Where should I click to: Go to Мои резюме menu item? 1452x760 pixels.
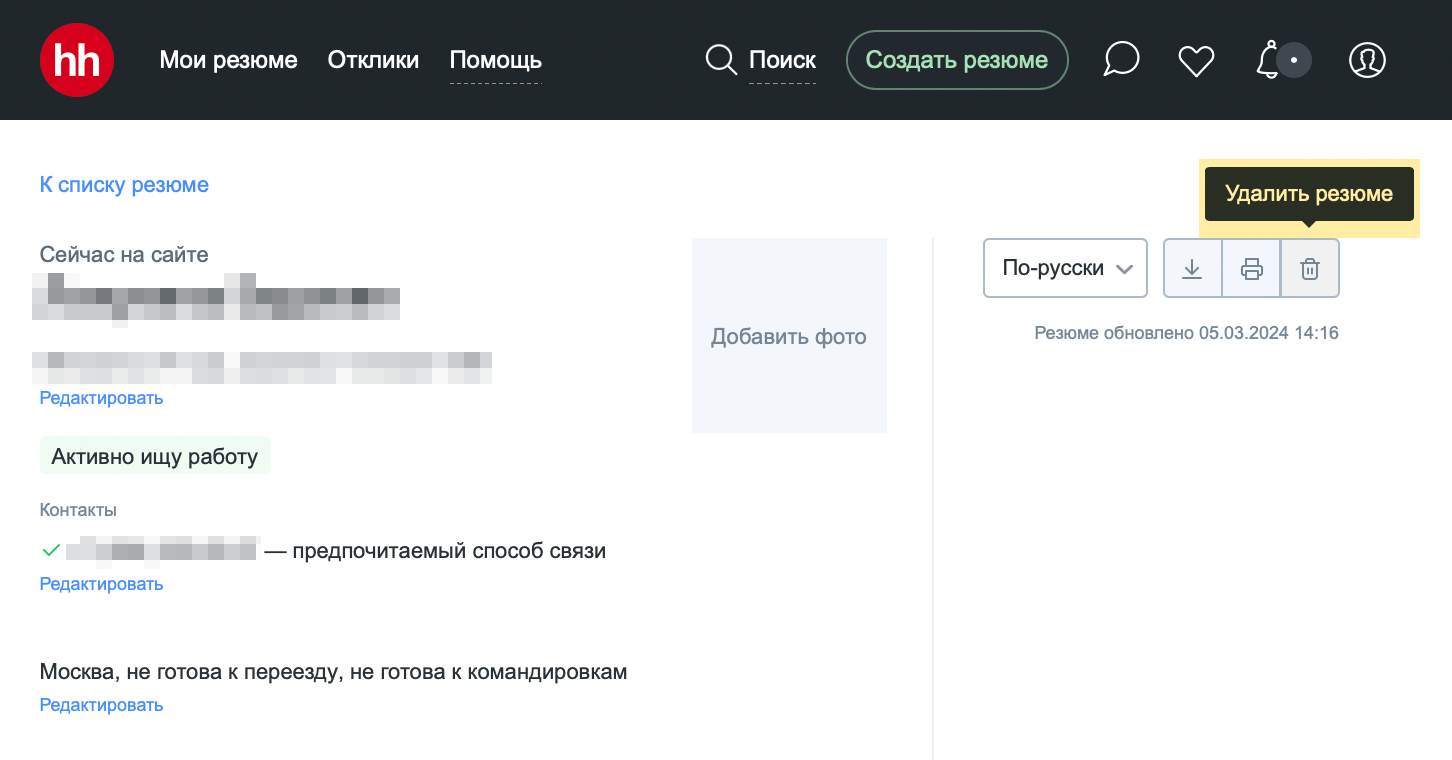228,60
